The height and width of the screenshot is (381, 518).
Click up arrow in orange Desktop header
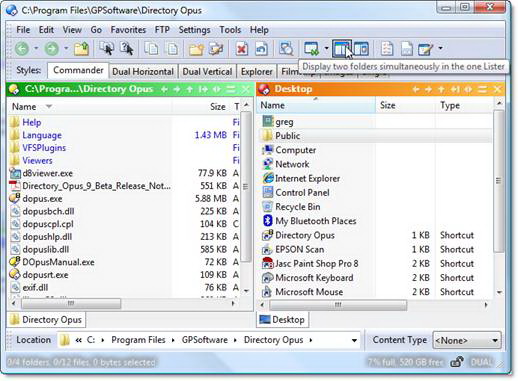441,89
